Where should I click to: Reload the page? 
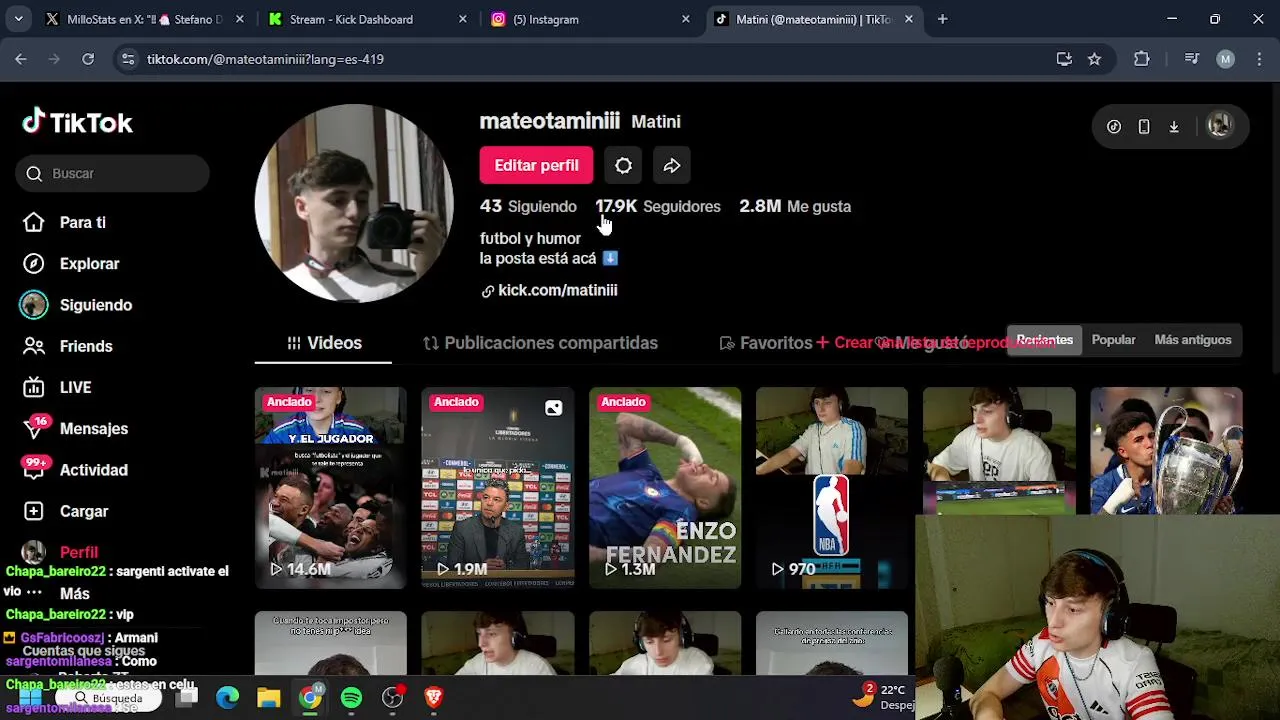click(88, 59)
